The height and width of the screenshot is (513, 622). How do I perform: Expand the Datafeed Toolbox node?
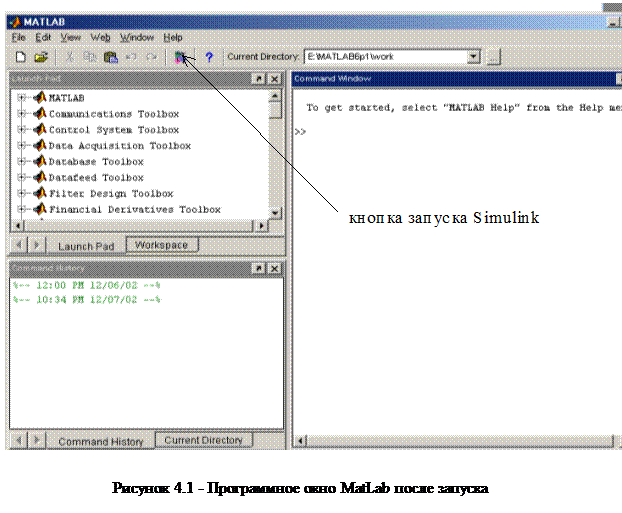[x=22, y=177]
